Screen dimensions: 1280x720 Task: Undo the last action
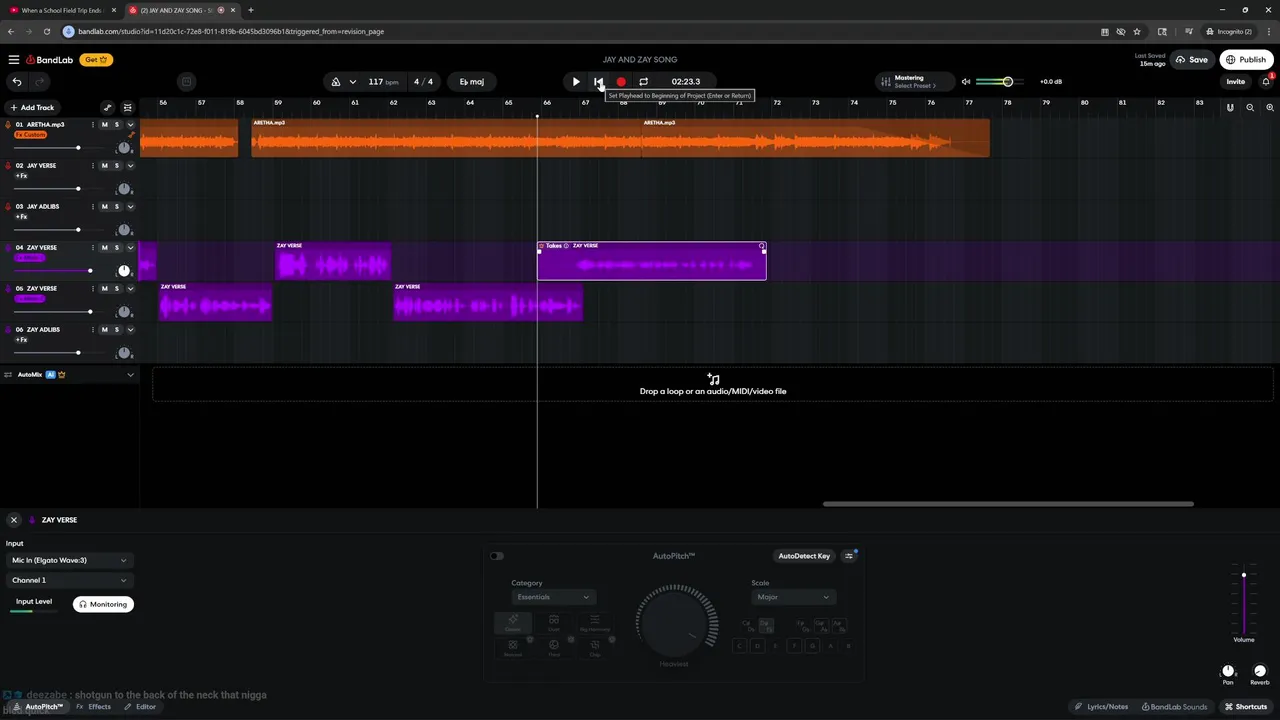click(16, 82)
